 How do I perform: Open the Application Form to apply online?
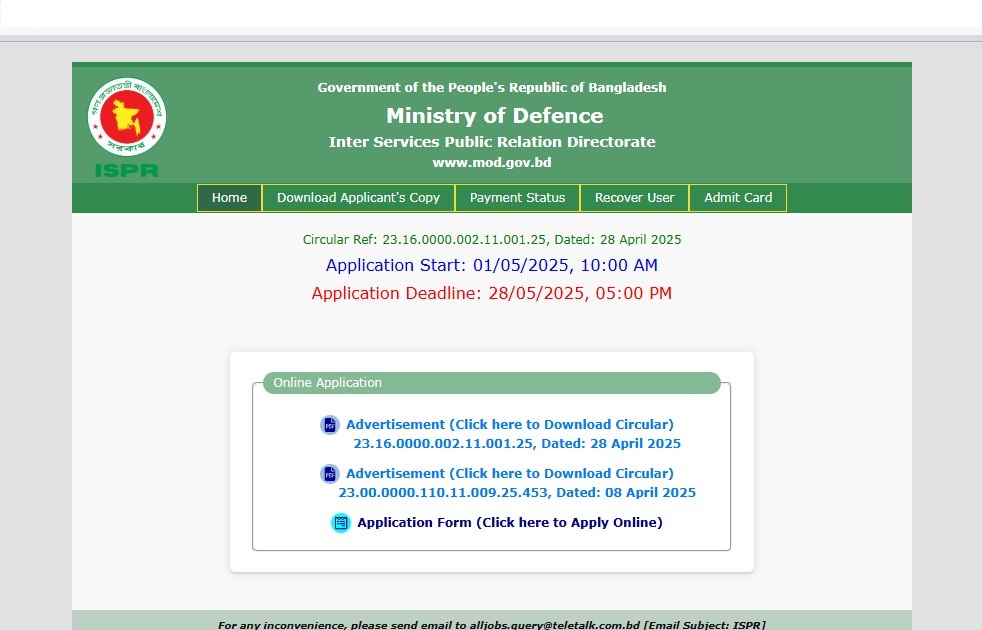510,522
